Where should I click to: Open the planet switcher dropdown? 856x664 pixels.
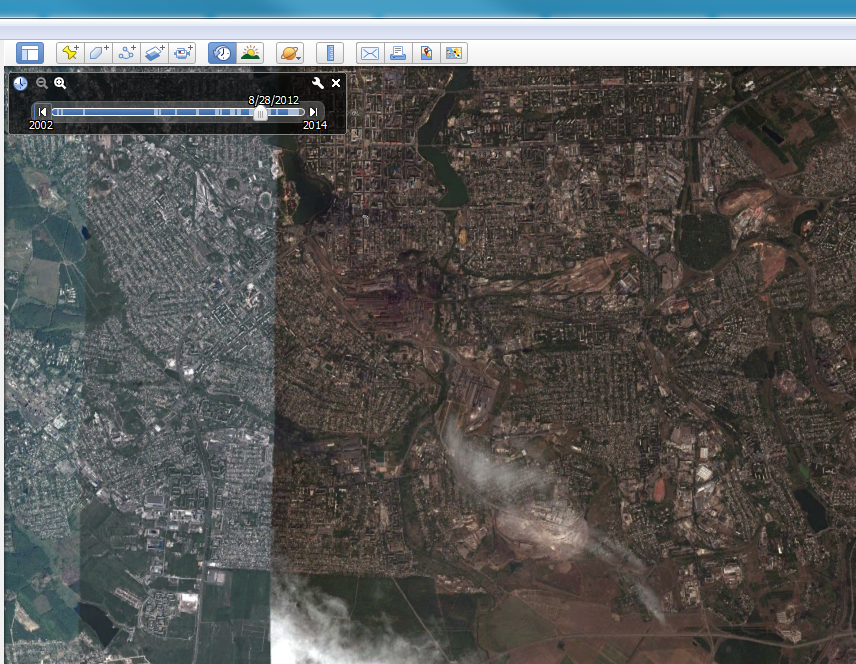click(290, 53)
